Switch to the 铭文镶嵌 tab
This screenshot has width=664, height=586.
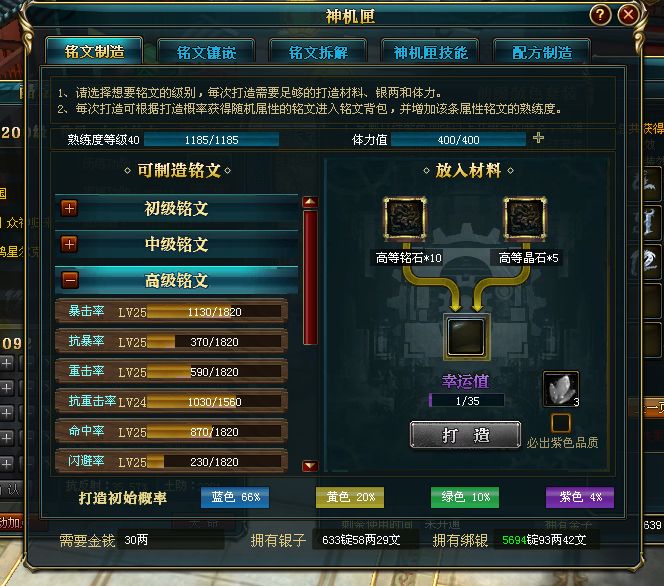[206, 53]
